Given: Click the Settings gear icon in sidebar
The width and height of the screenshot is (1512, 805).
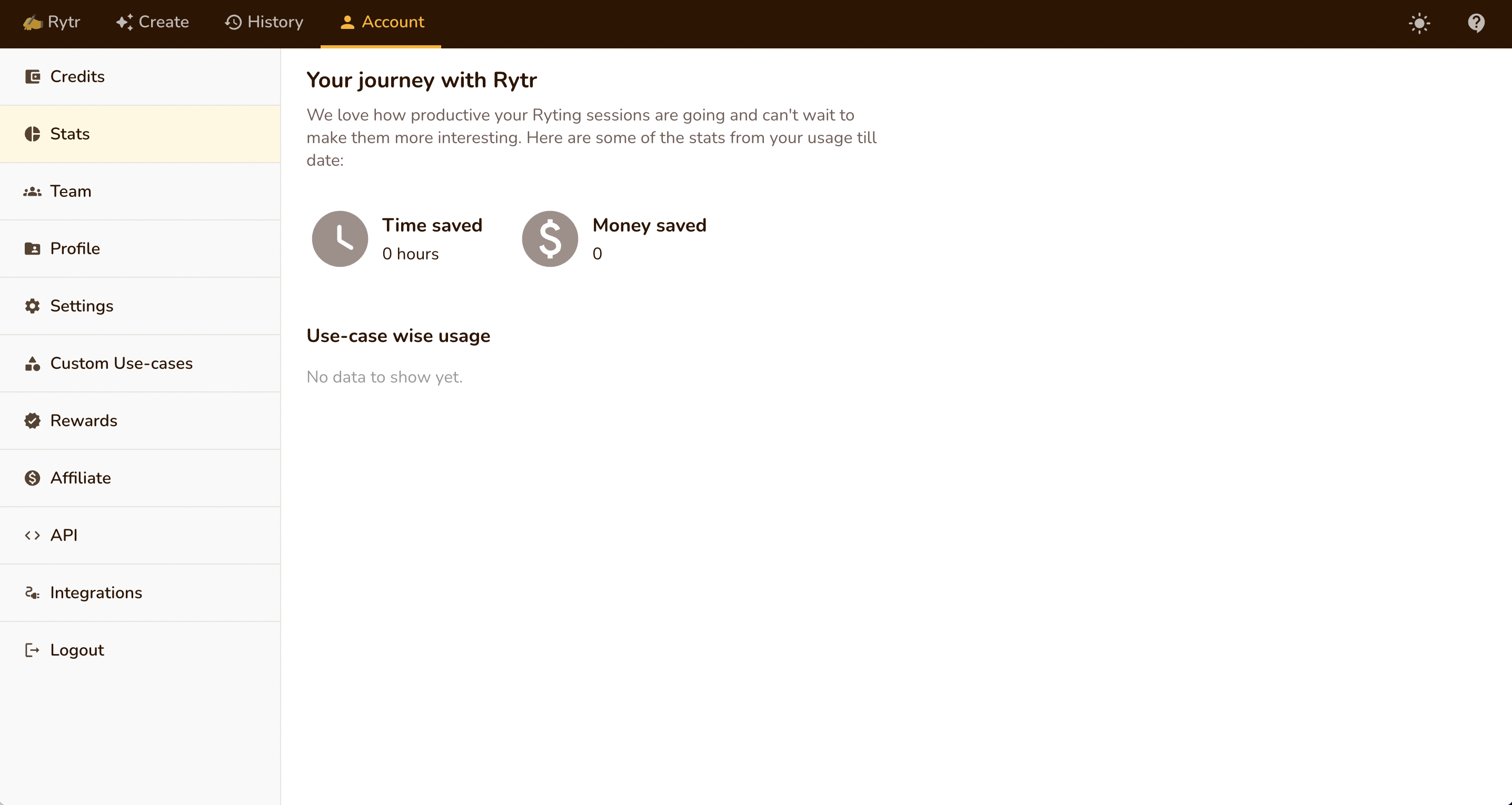Looking at the screenshot, I should [32, 306].
